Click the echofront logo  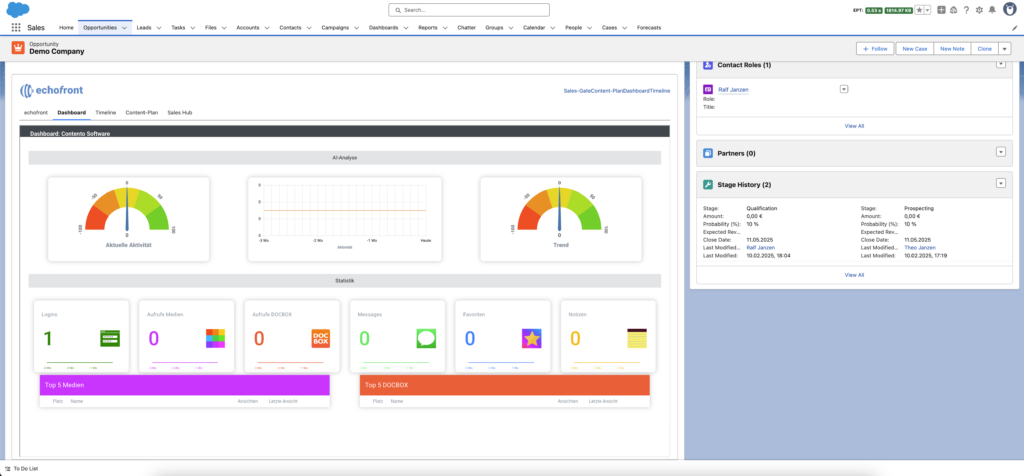coord(52,90)
